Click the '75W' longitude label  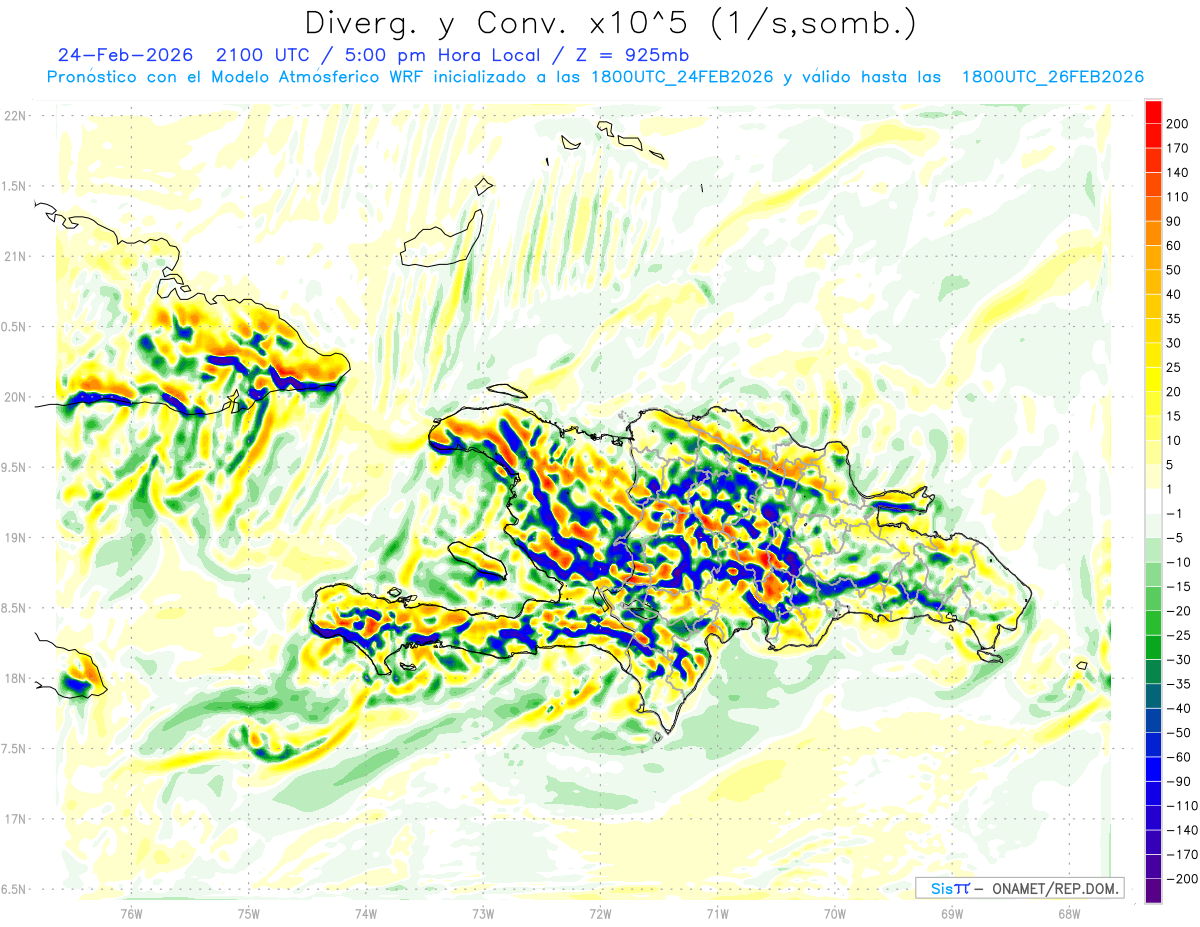point(248,912)
